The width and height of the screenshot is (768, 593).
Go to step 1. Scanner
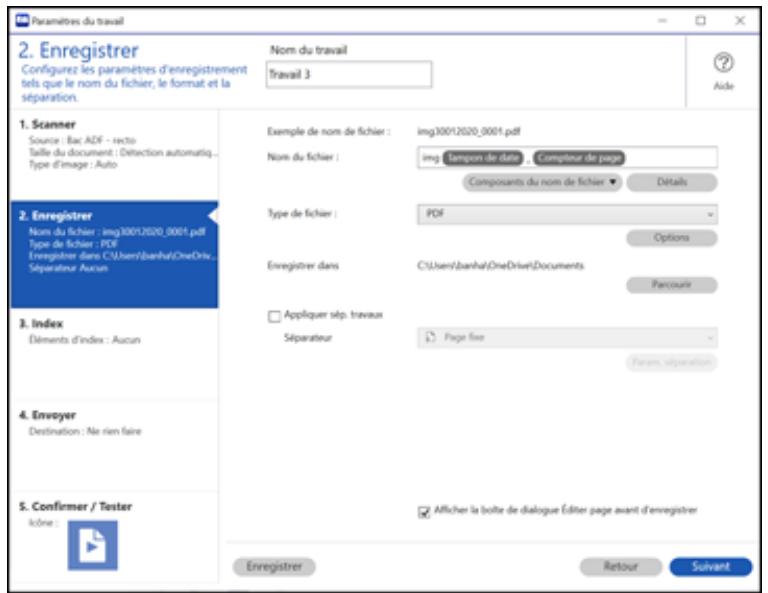tap(115, 154)
